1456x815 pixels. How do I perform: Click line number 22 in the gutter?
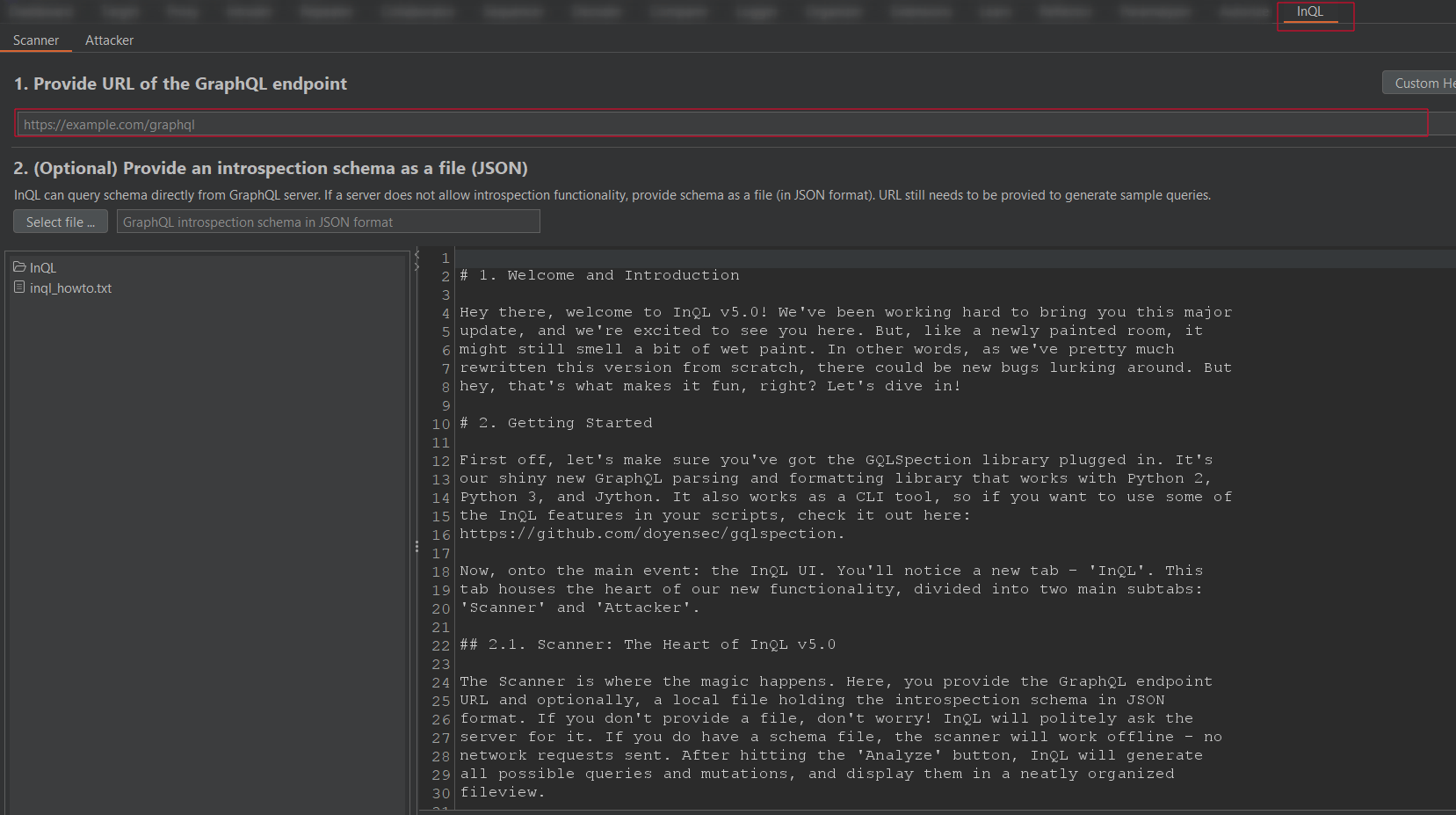coord(440,645)
